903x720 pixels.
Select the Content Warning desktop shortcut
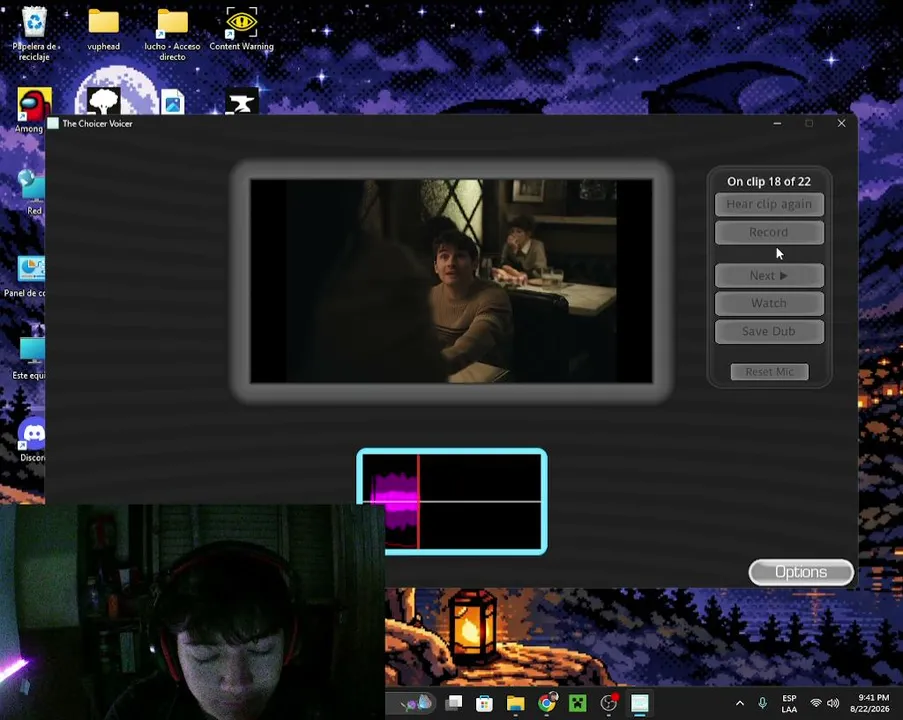click(x=241, y=29)
